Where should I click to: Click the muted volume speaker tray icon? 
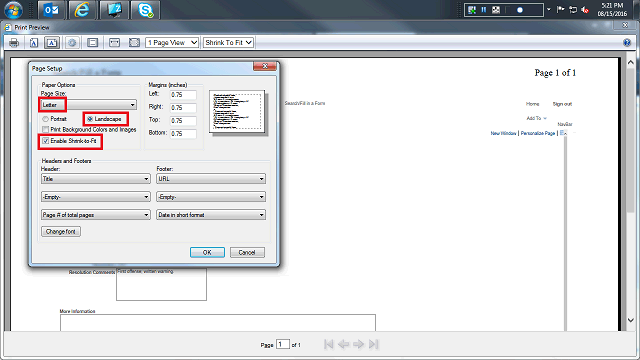[585, 10]
